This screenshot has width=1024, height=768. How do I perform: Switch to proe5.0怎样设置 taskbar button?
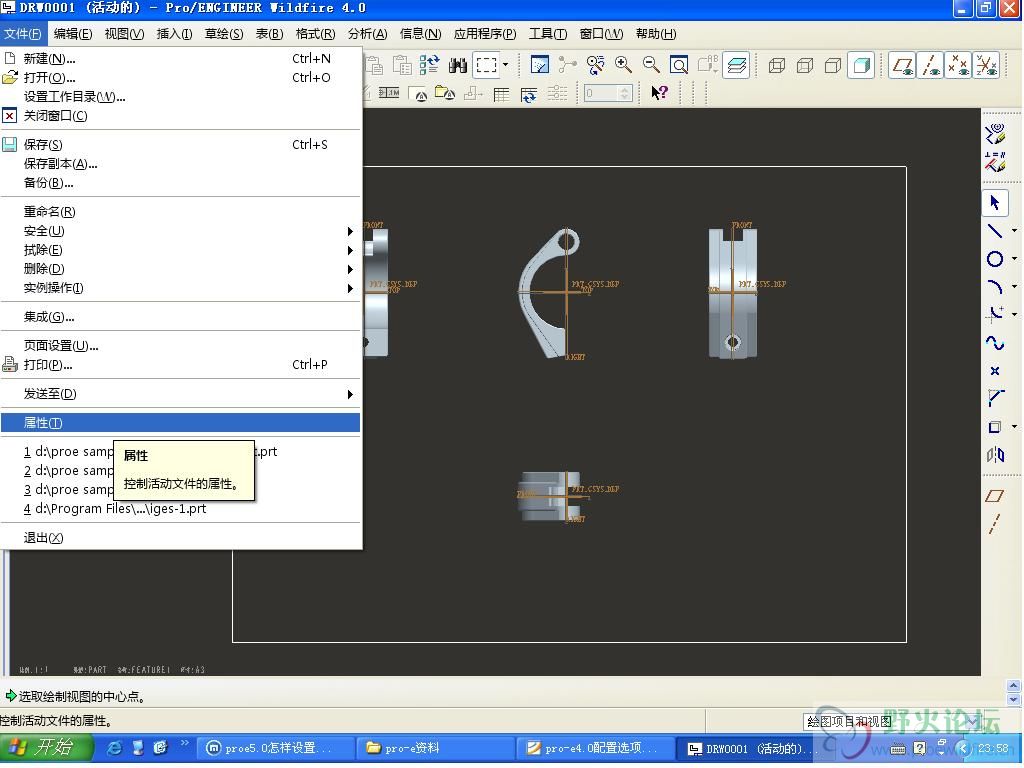278,748
